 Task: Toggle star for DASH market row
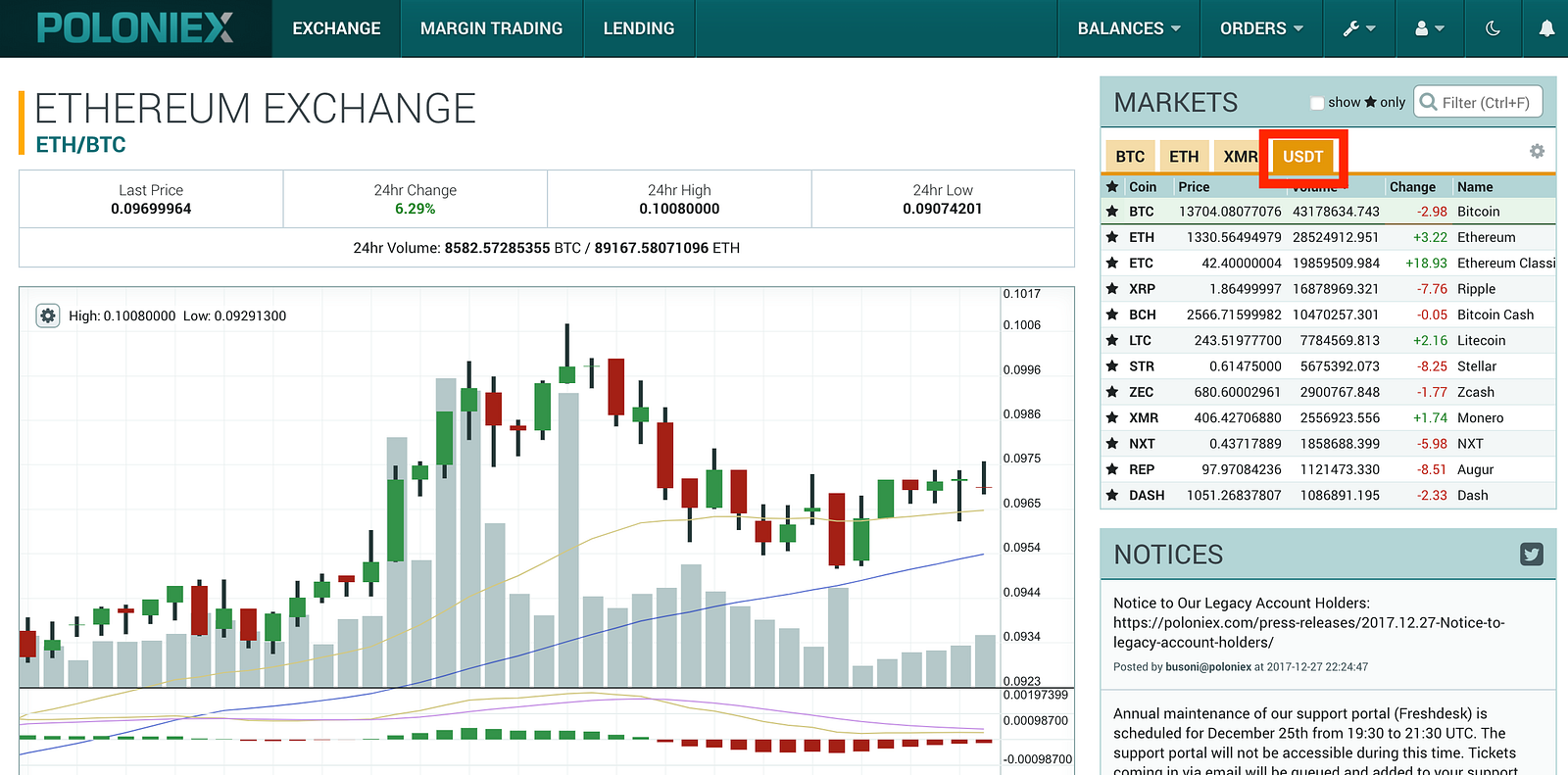(x=1112, y=495)
